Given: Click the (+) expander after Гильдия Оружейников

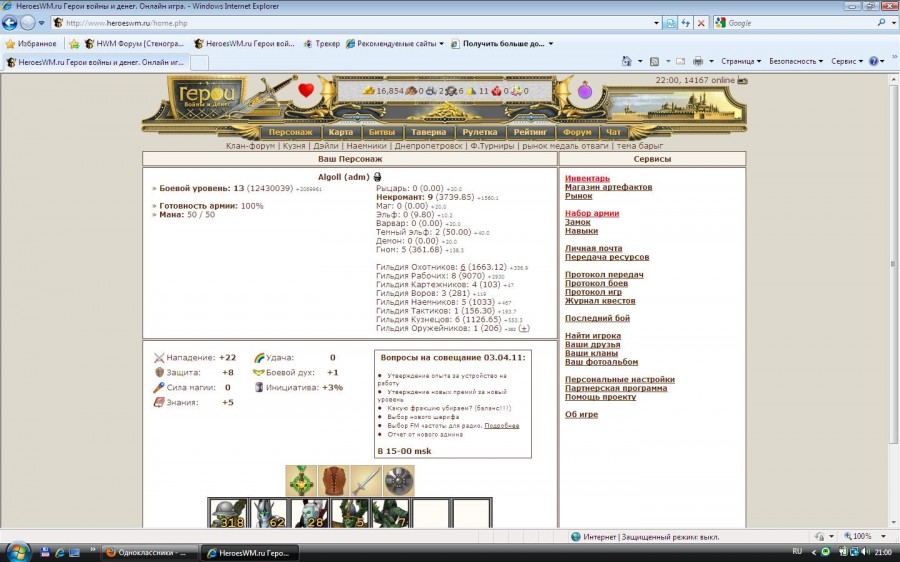Looking at the screenshot, I should pos(523,328).
